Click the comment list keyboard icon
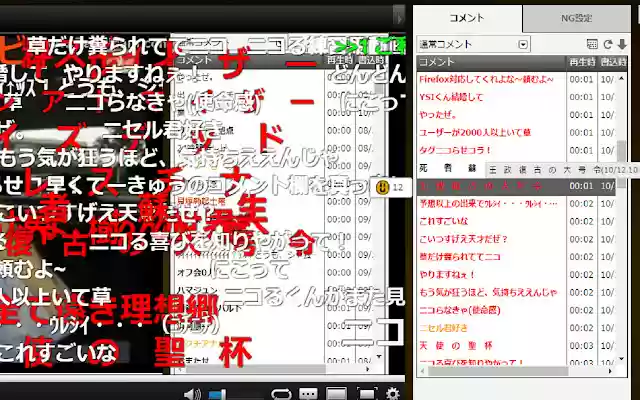 (592, 44)
